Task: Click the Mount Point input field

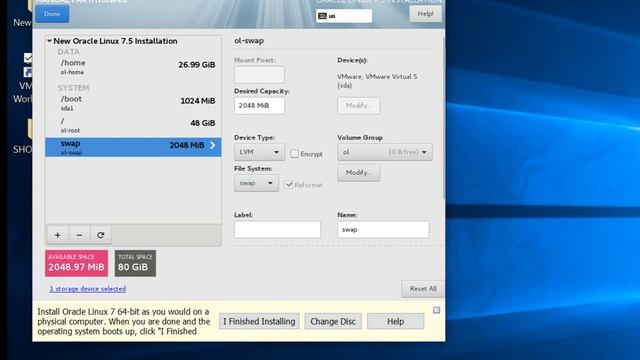Action: (259, 75)
